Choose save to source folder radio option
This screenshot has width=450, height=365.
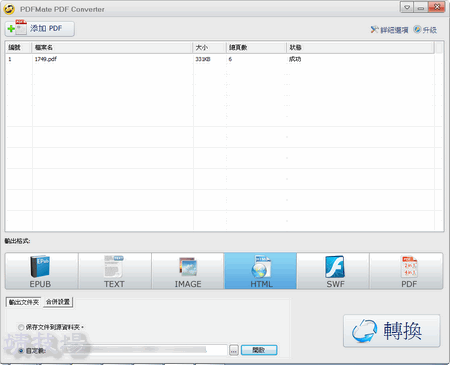(21, 327)
